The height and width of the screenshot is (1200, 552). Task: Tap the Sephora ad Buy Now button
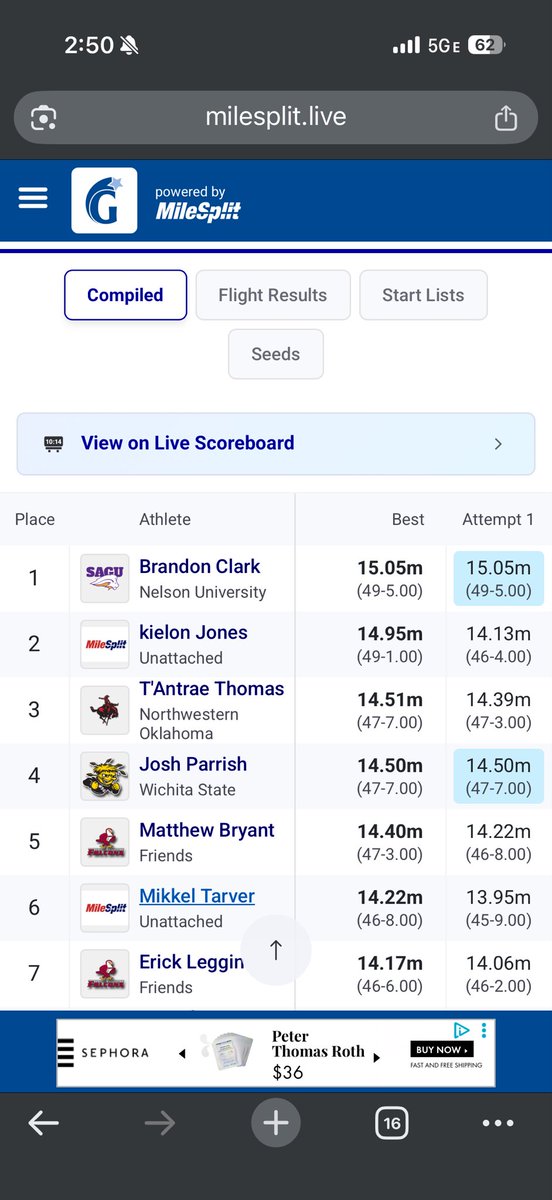tap(441, 1049)
